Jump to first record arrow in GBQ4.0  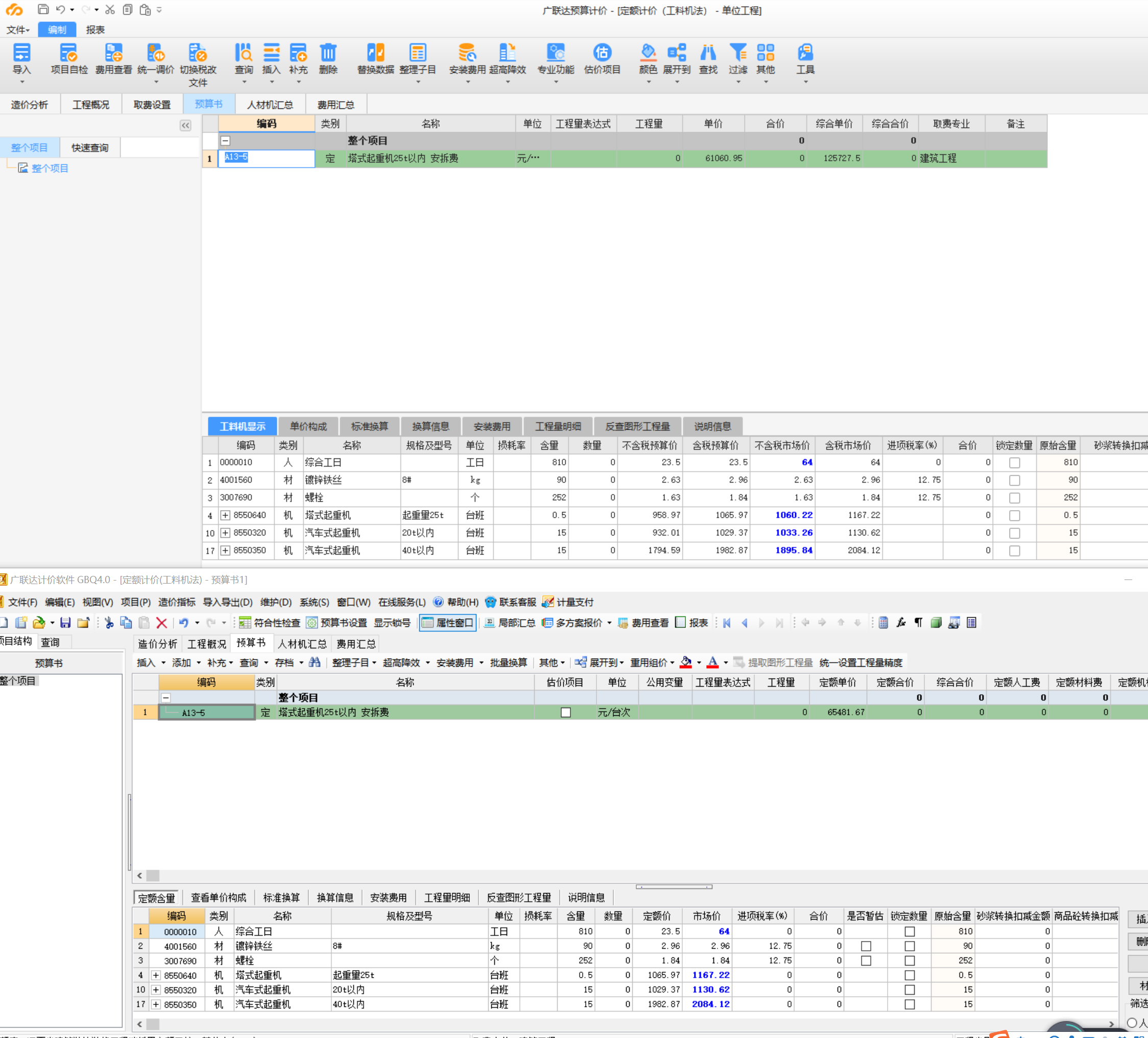point(727,622)
